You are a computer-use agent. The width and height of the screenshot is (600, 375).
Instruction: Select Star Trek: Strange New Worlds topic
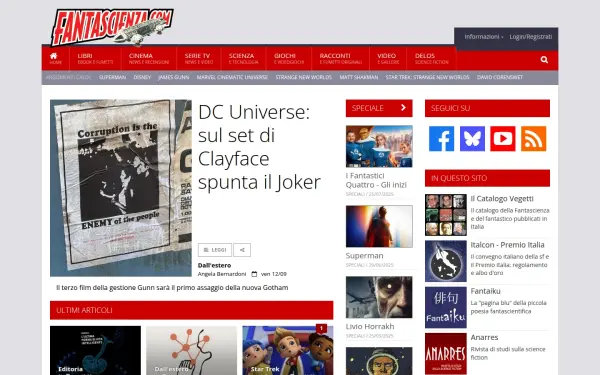pos(427,77)
